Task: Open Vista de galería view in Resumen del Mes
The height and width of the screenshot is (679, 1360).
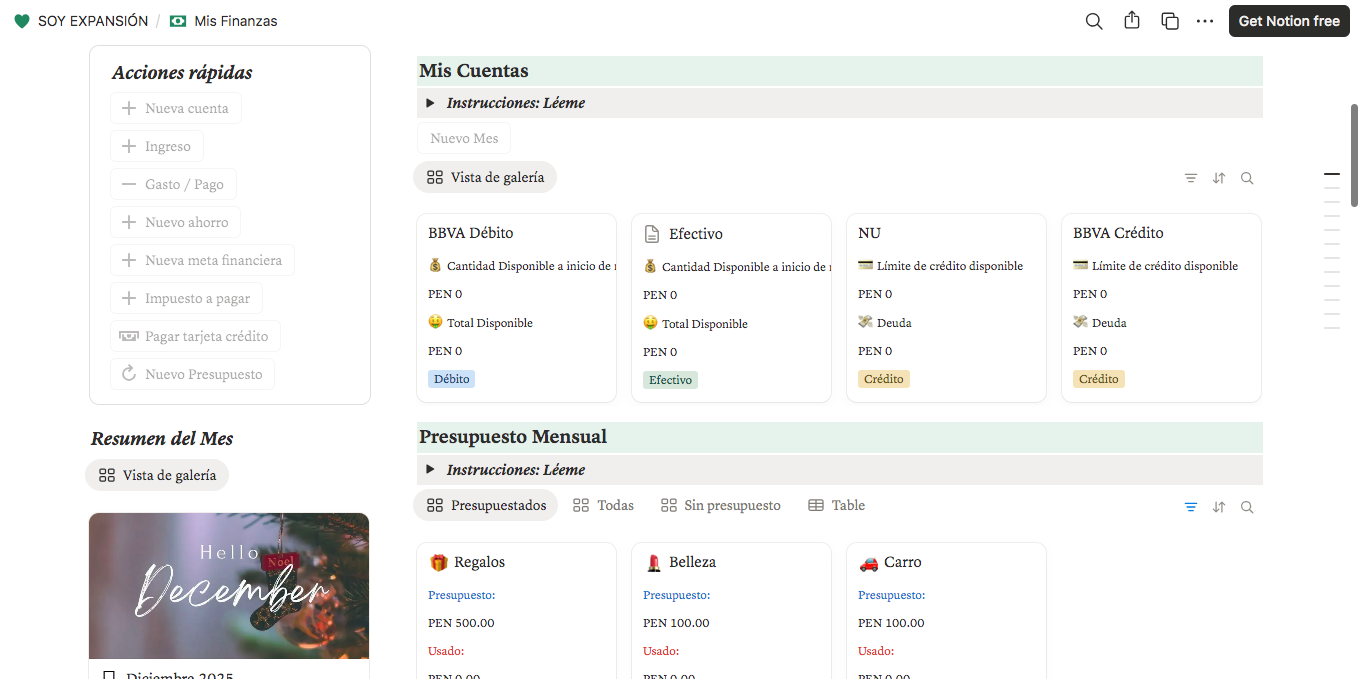Action: click(x=157, y=475)
